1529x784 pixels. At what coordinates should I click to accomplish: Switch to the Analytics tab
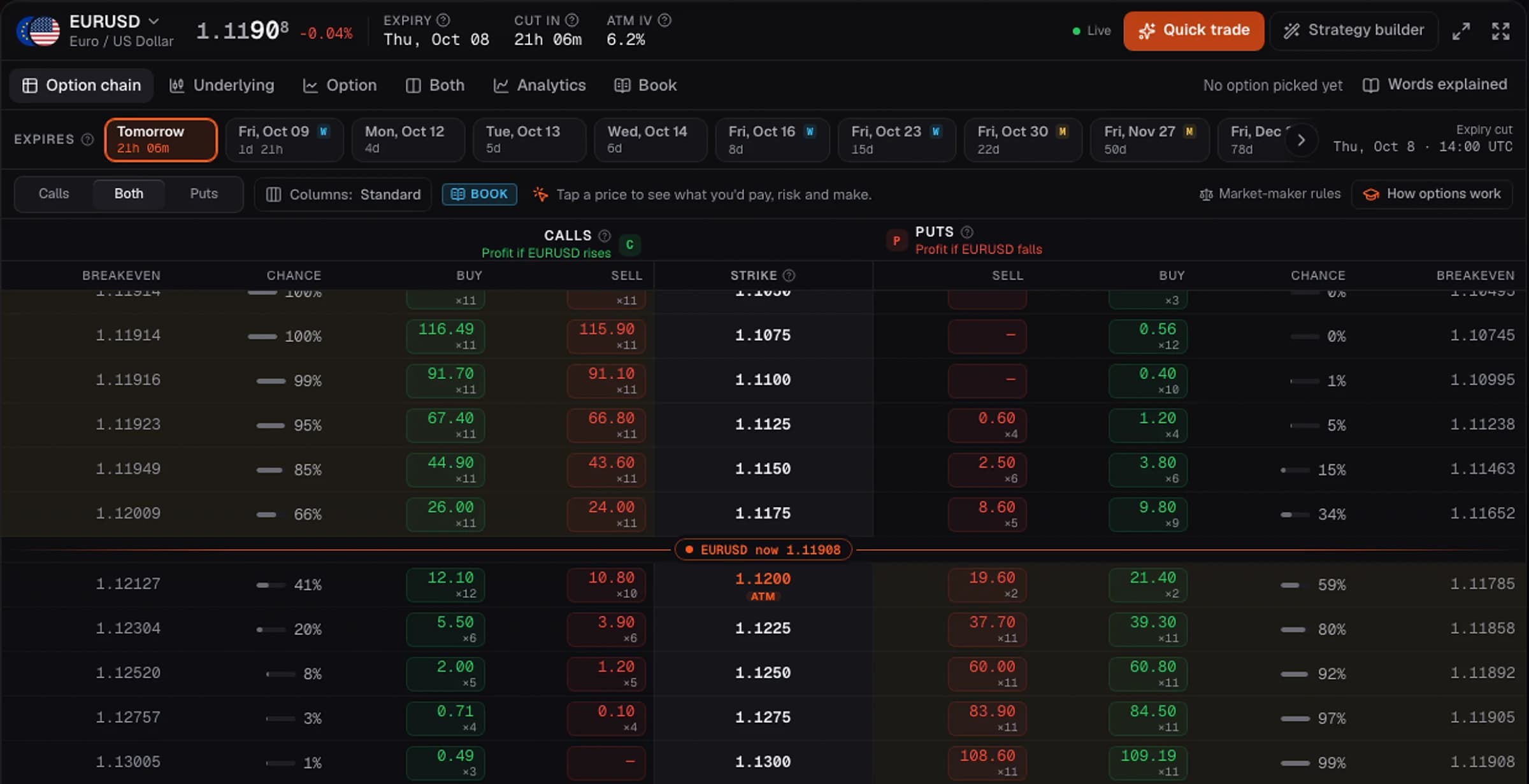[540, 85]
